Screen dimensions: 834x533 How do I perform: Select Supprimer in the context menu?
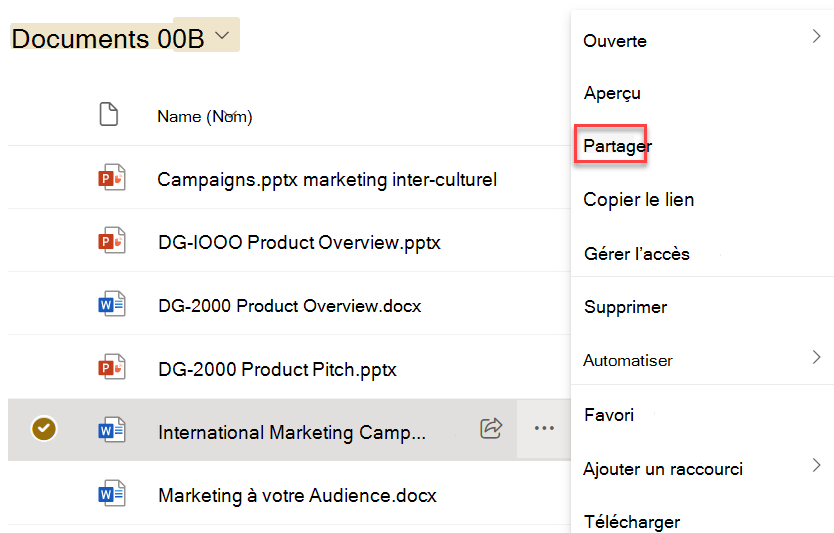(x=626, y=307)
